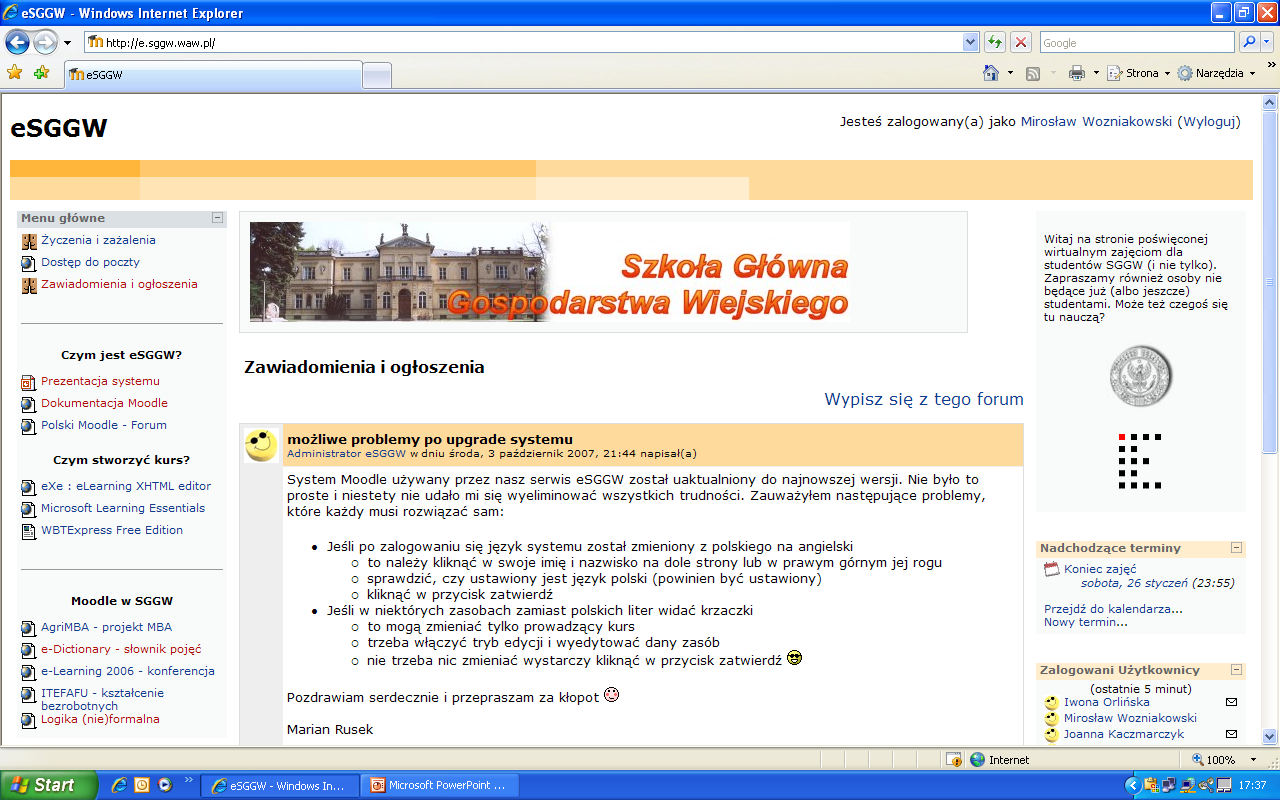The width and height of the screenshot is (1280, 800).
Task: Go forward with the browser Forward arrow
Action: (x=46, y=42)
